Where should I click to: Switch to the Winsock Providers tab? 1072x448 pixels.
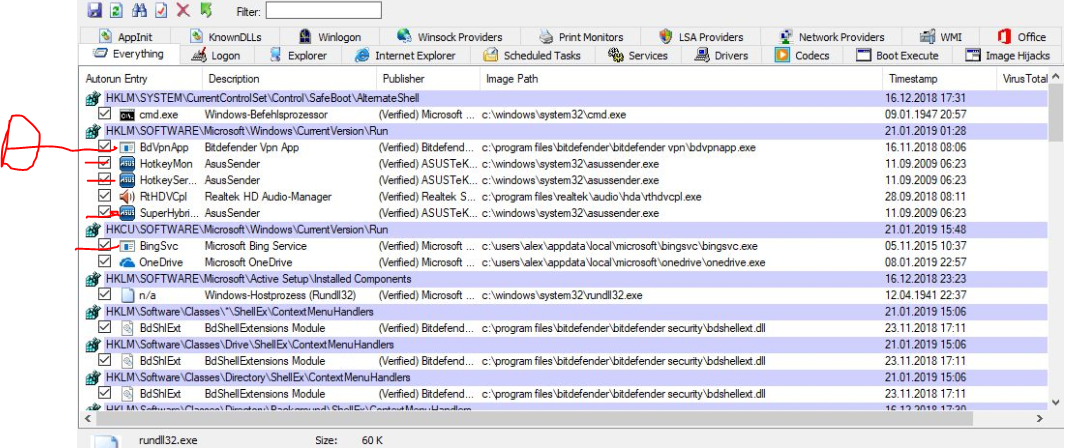pos(450,37)
